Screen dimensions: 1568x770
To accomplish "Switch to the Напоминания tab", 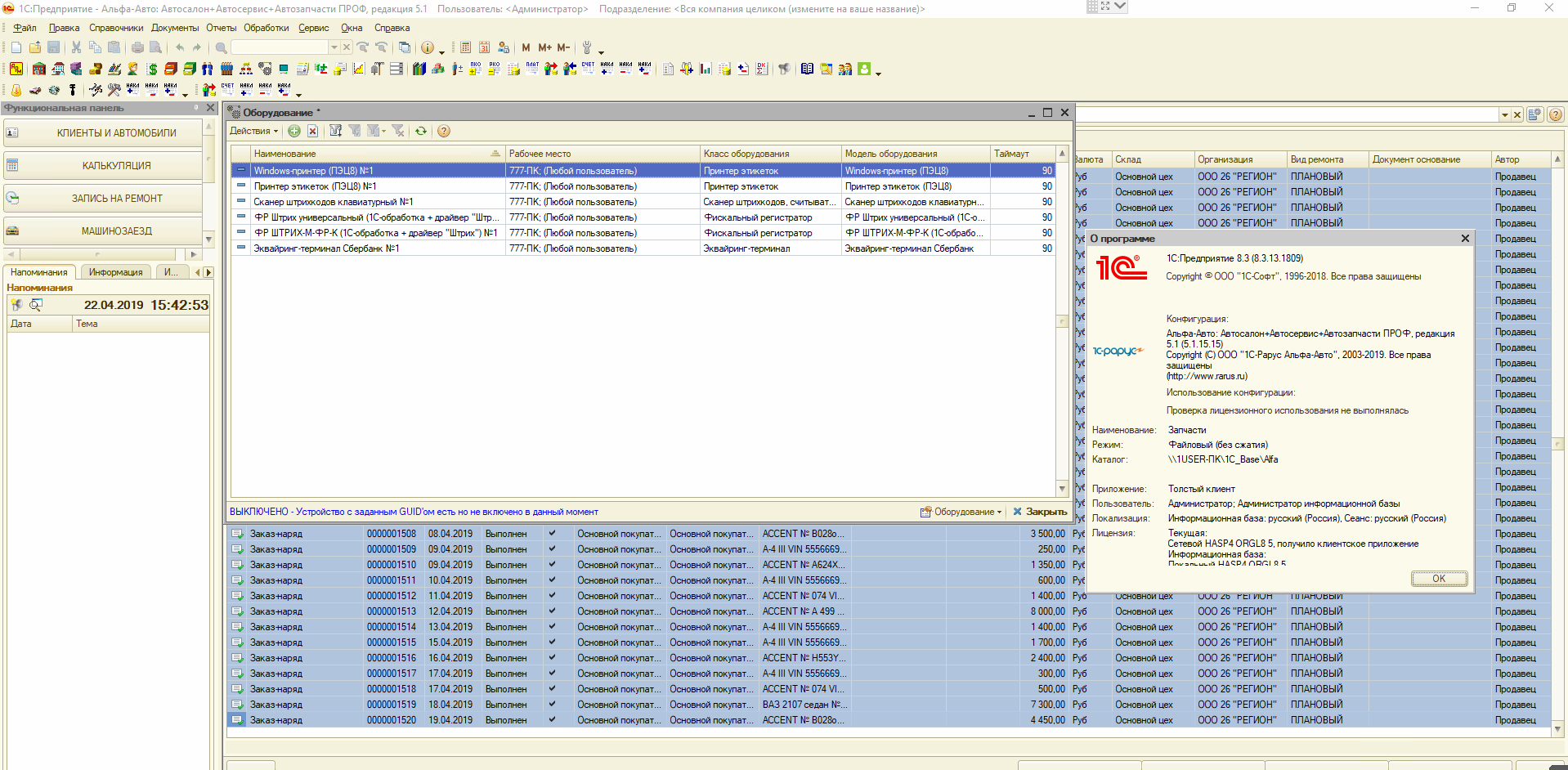I will 39,272.
